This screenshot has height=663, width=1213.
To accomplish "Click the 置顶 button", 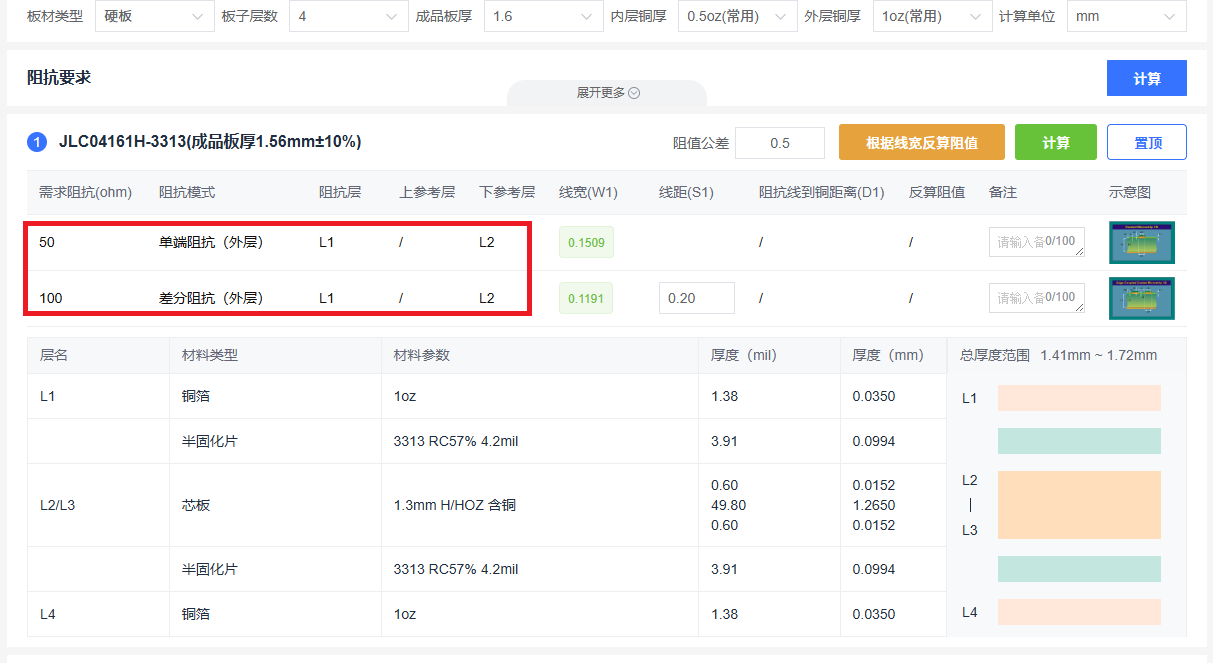I will coord(1146,143).
